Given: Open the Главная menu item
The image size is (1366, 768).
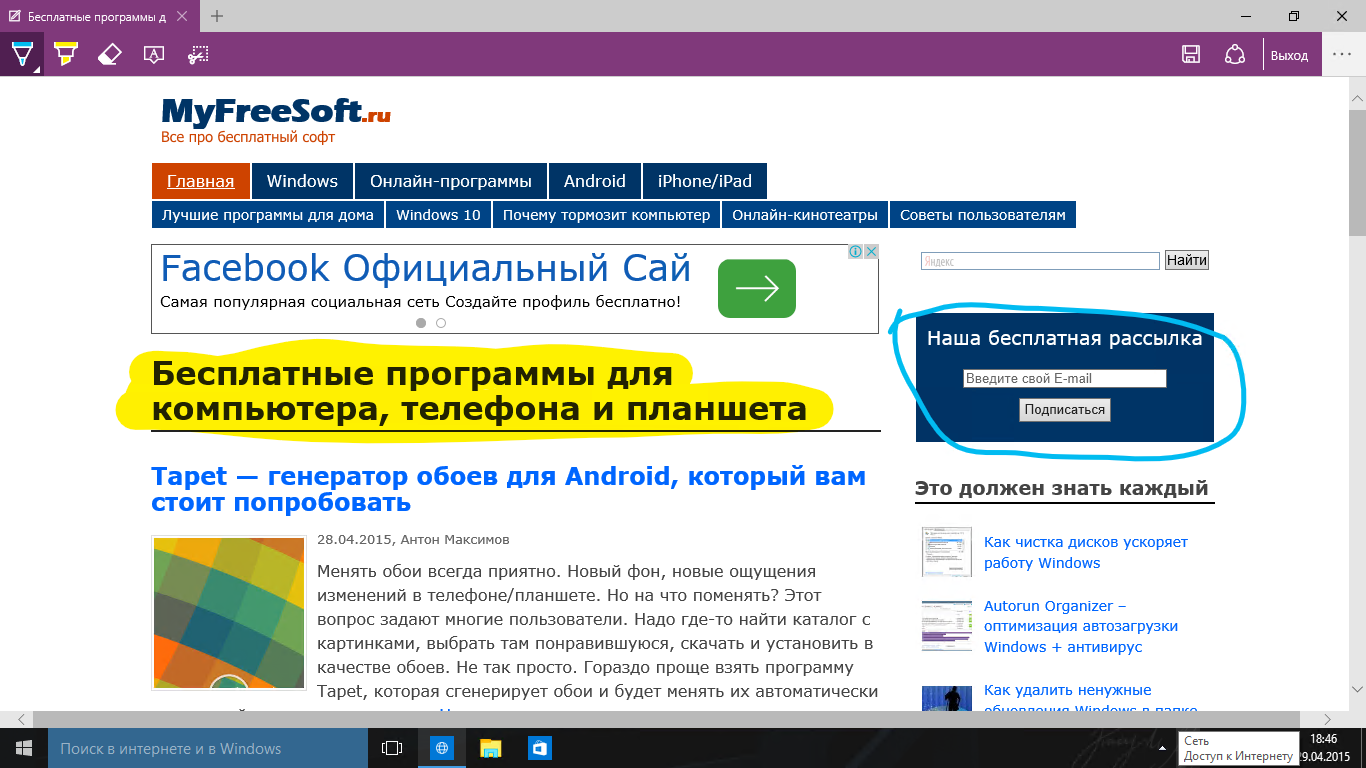Looking at the screenshot, I should (x=201, y=181).
